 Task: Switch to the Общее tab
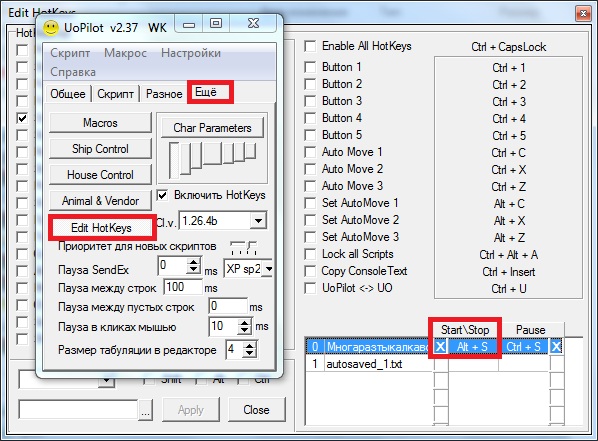(x=68, y=94)
